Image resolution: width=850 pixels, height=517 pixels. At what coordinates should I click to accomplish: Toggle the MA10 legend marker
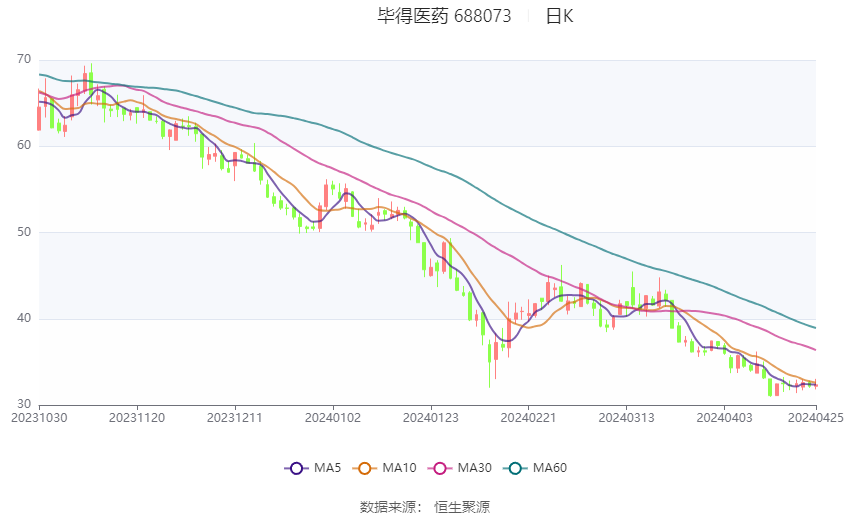(x=364, y=468)
